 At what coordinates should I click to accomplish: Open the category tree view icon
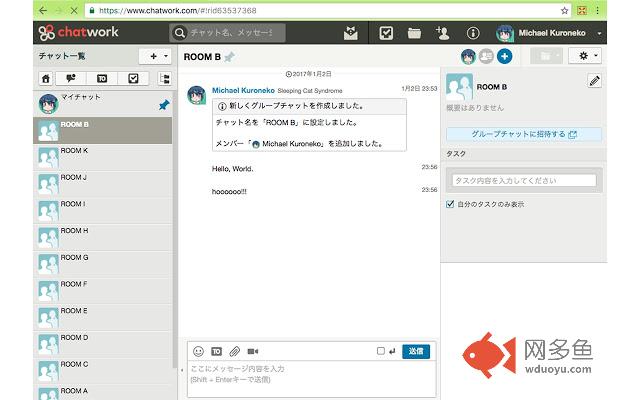point(165,78)
